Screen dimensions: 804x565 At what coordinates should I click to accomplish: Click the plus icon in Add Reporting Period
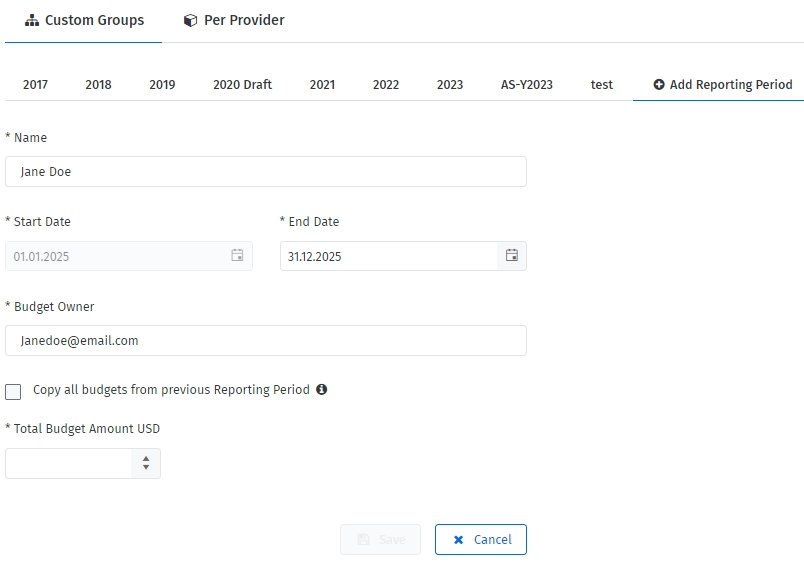coord(659,85)
